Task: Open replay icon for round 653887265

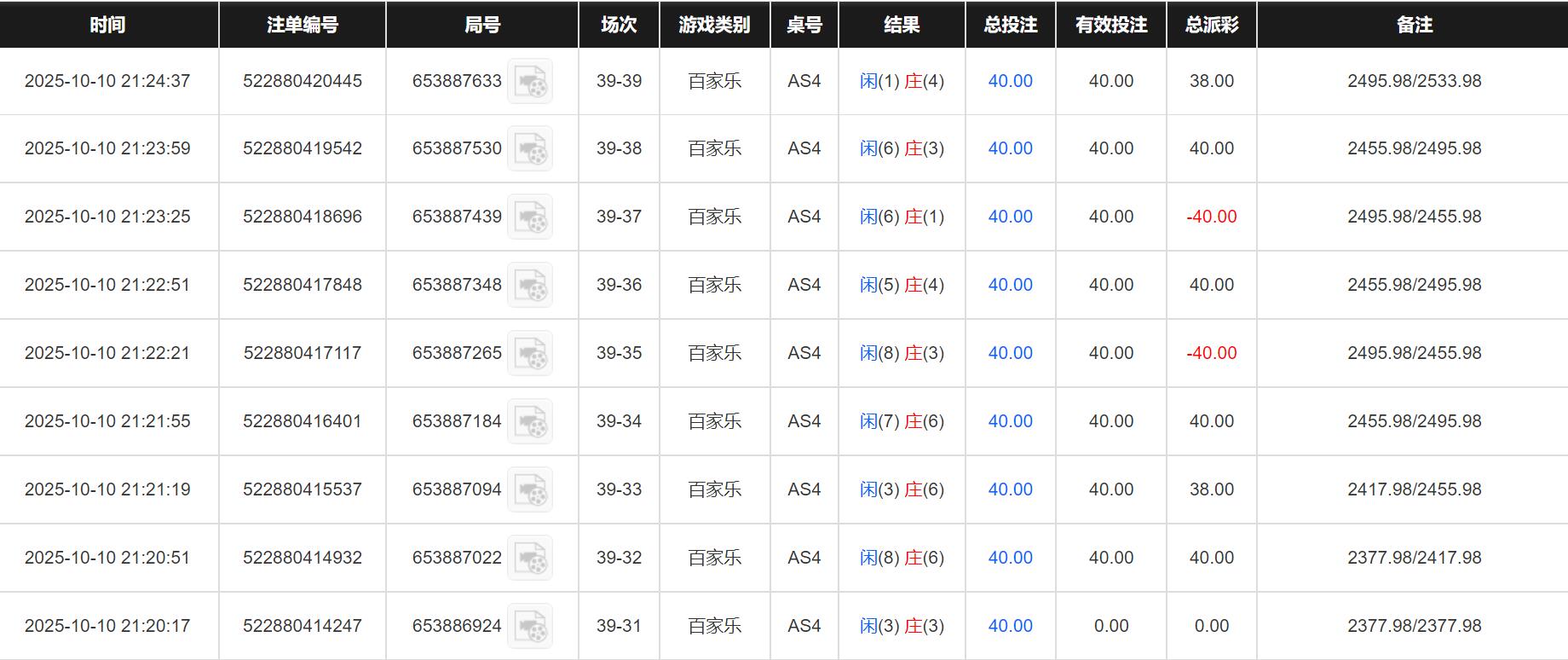Action: (x=530, y=353)
